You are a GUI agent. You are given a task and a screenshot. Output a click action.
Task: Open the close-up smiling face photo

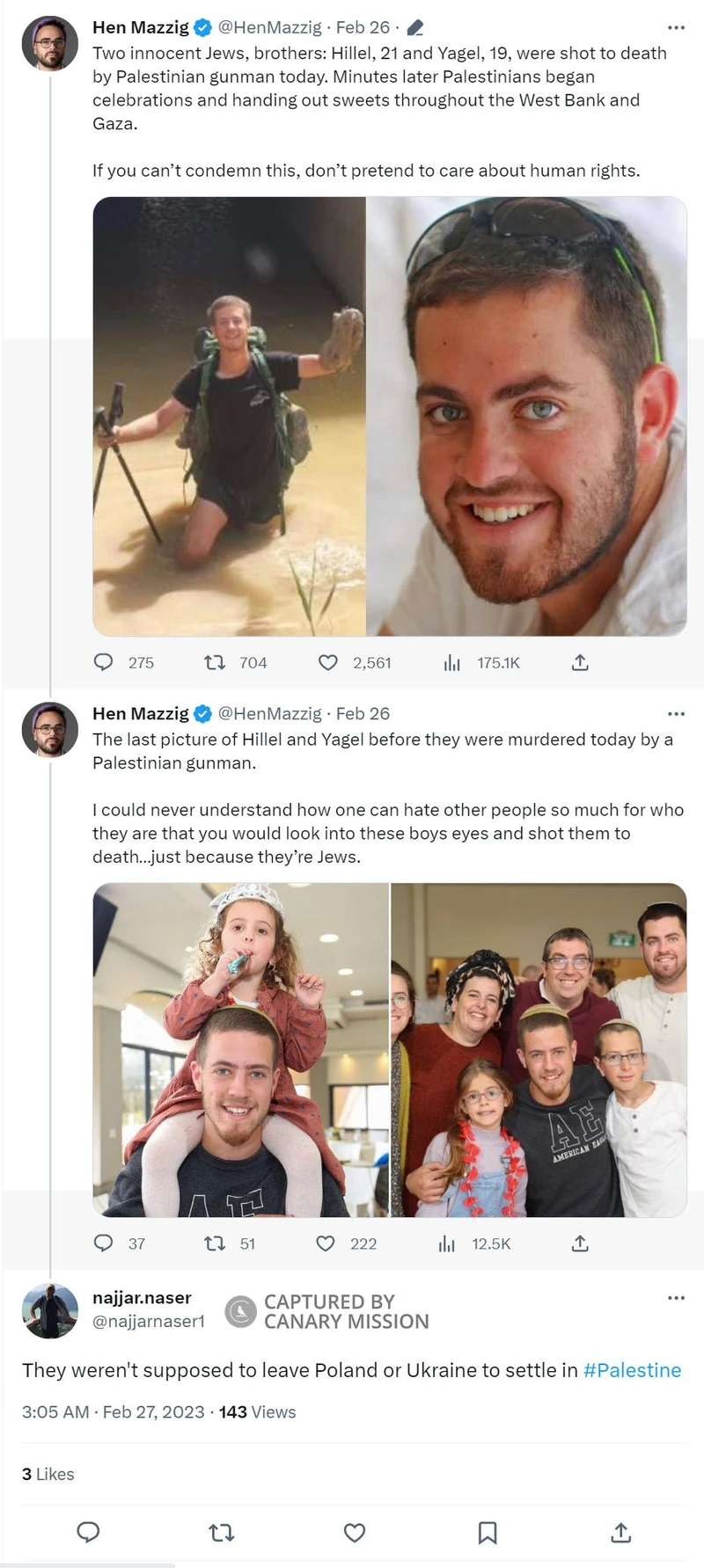tap(526, 416)
